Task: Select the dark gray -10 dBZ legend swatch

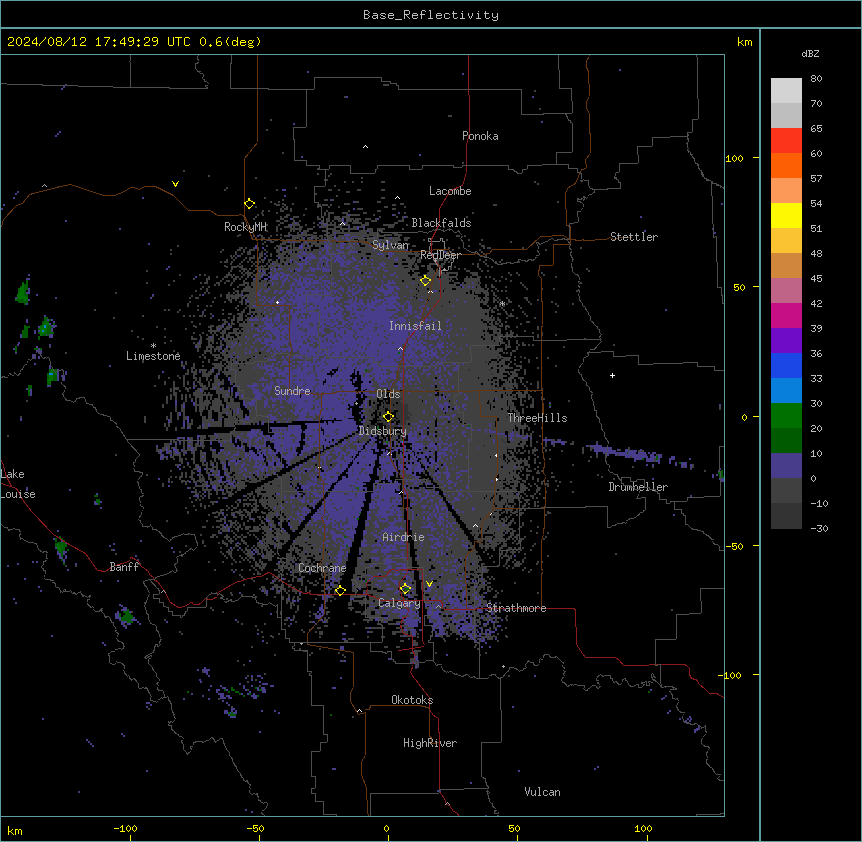Action: point(786,516)
